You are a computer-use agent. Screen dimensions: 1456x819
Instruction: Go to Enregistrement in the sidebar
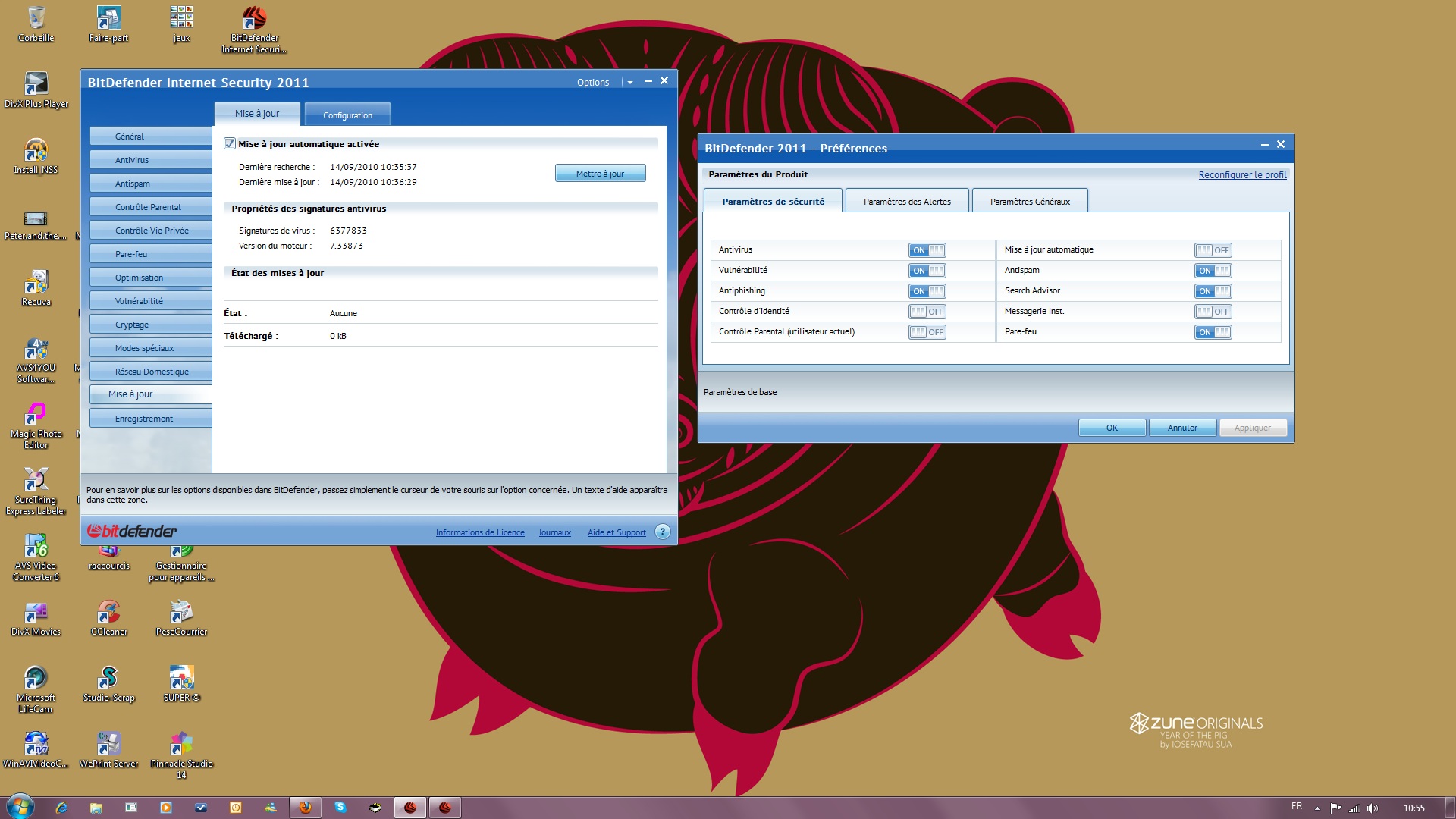click(x=150, y=419)
